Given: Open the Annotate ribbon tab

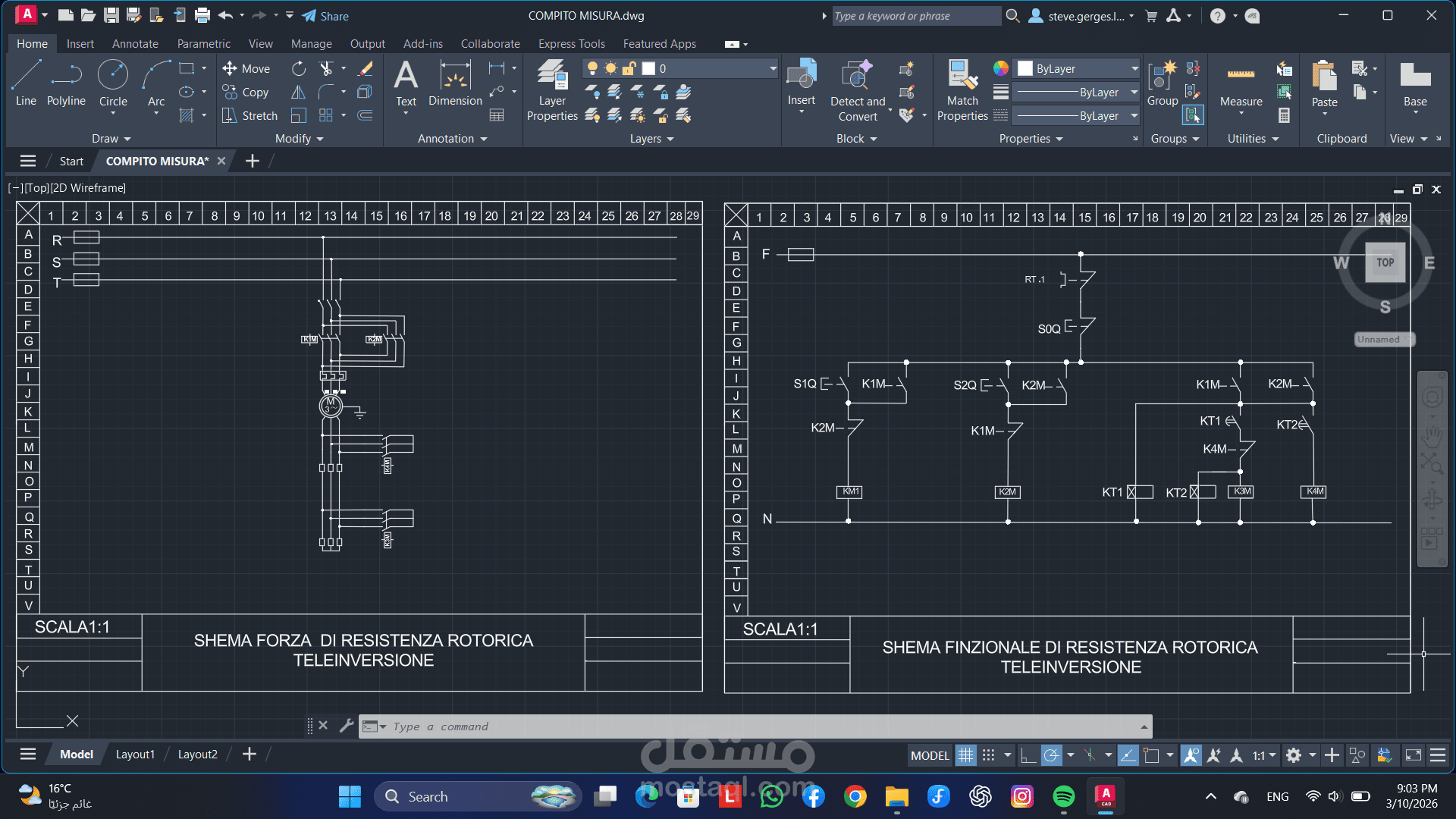Looking at the screenshot, I should (x=135, y=44).
